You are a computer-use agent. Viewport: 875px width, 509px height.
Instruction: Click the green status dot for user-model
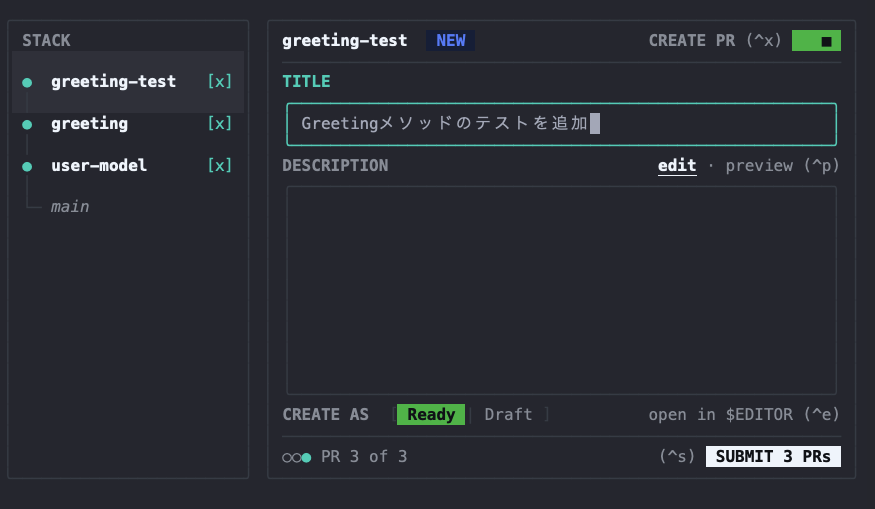tap(27, 166)
